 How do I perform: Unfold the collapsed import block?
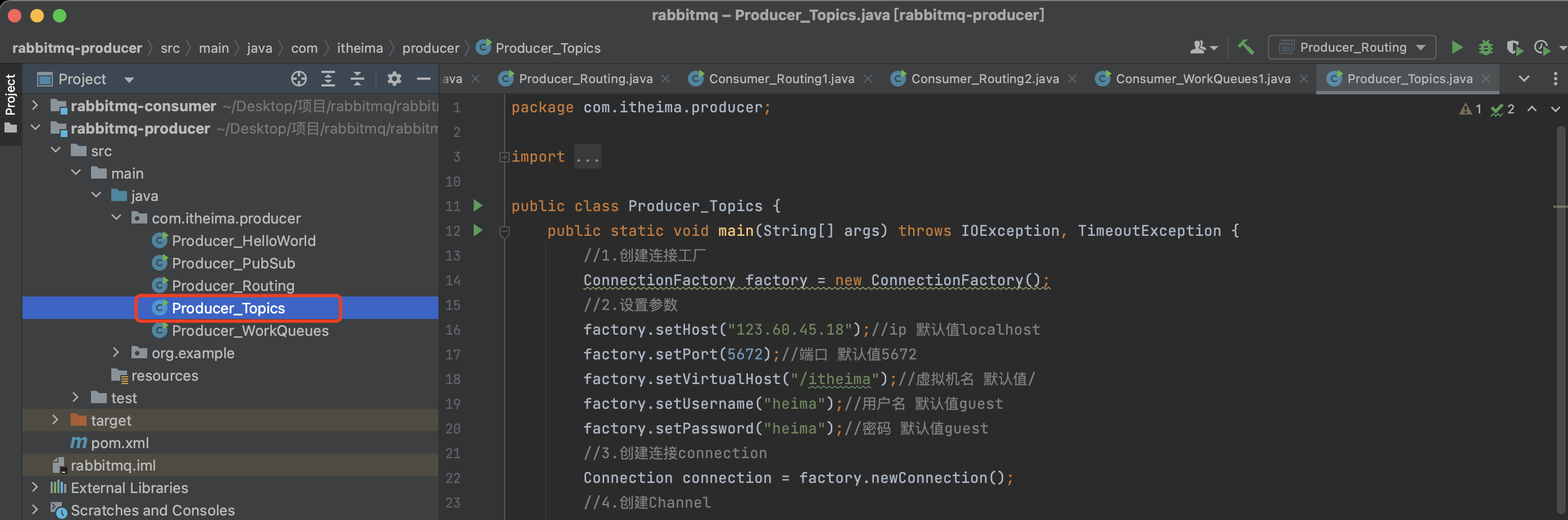[504, 158]
